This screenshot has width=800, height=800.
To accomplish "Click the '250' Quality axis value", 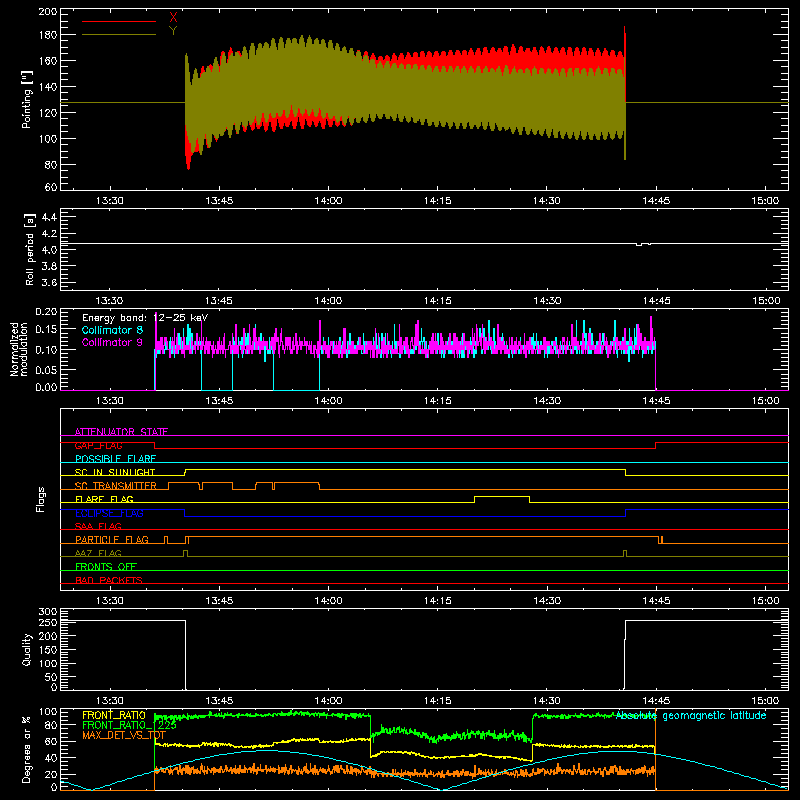I will pyautogui.click(x=48, y=622).
